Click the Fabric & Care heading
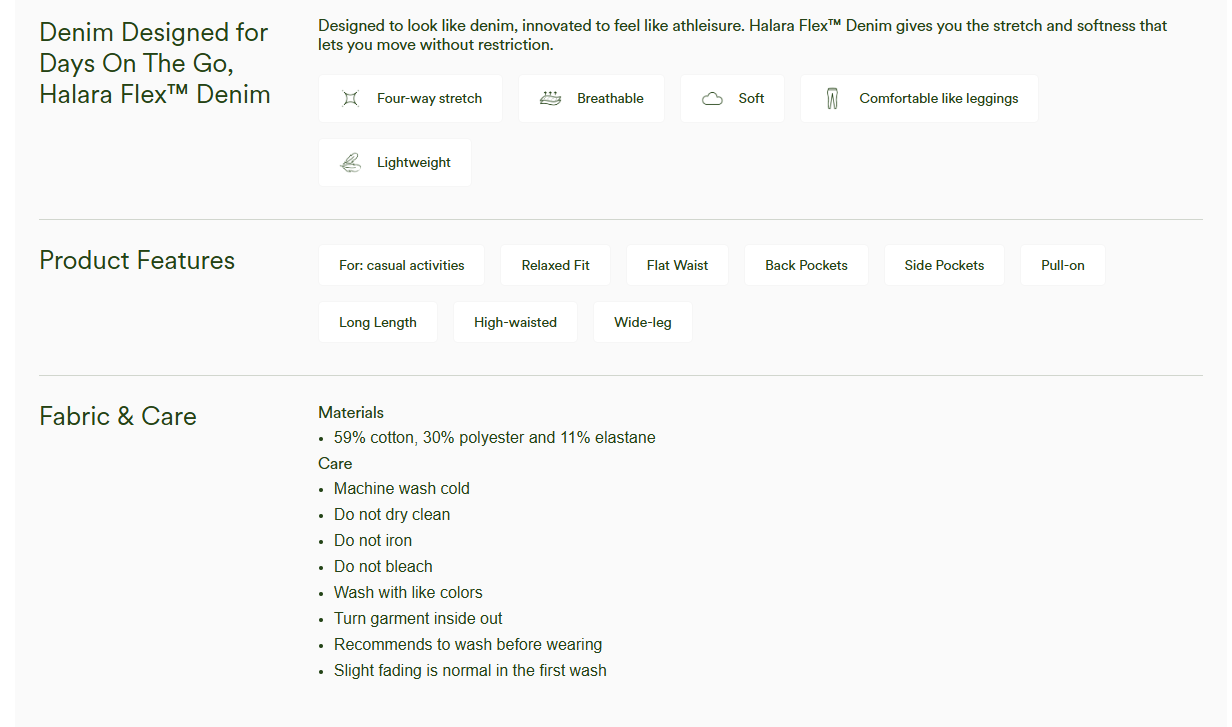1232x727 pixels. point(118,417)
